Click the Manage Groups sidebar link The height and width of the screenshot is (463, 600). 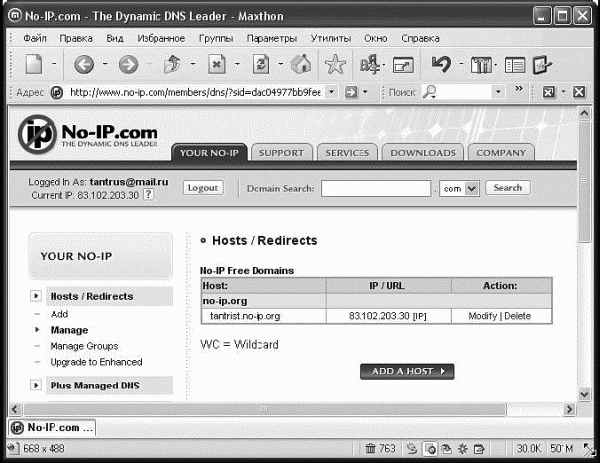(x=84, y=346)
